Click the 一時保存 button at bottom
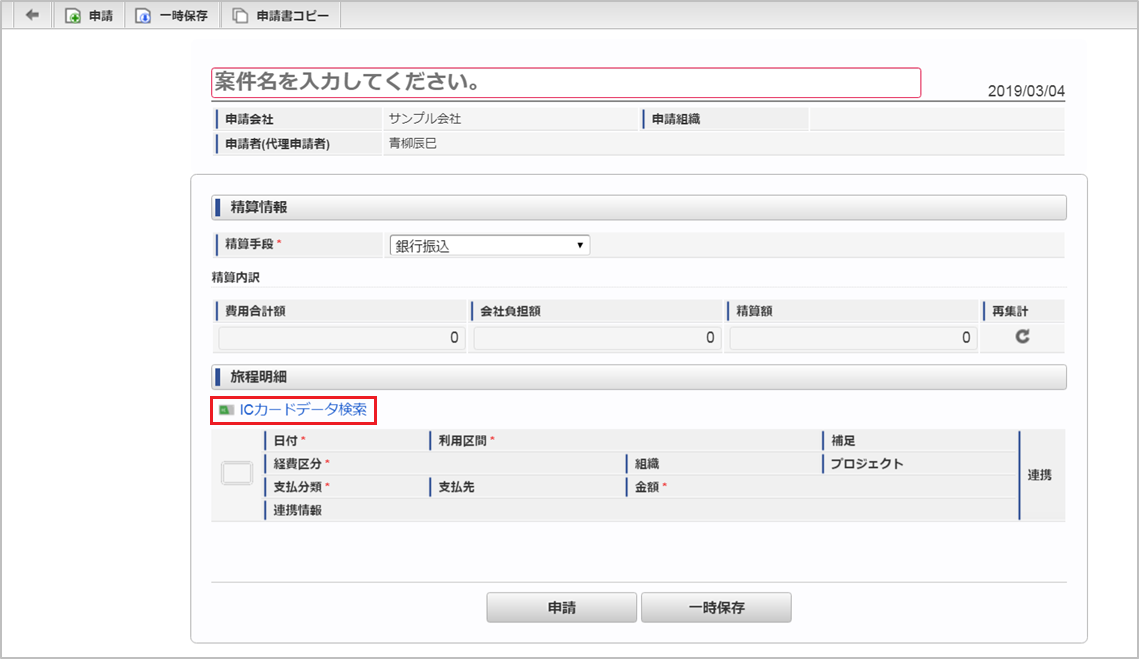 click(716, 607)
